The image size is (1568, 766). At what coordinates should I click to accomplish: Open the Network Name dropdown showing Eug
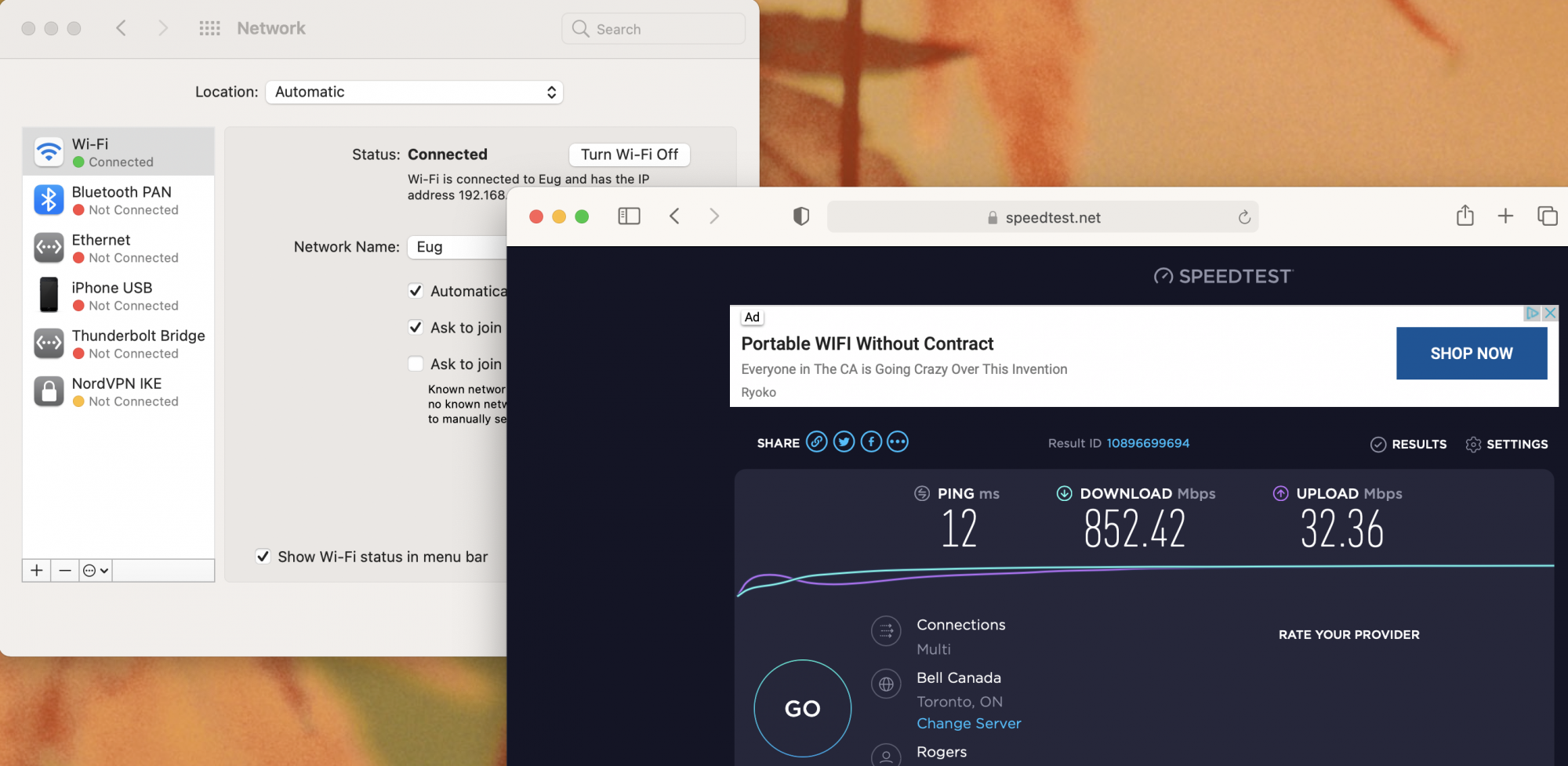457,247
